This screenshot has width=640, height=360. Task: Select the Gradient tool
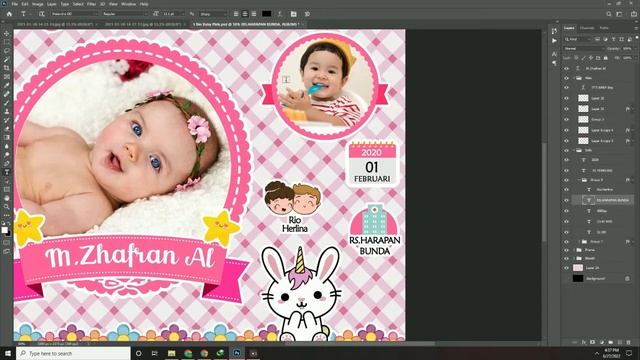point(7,137)
